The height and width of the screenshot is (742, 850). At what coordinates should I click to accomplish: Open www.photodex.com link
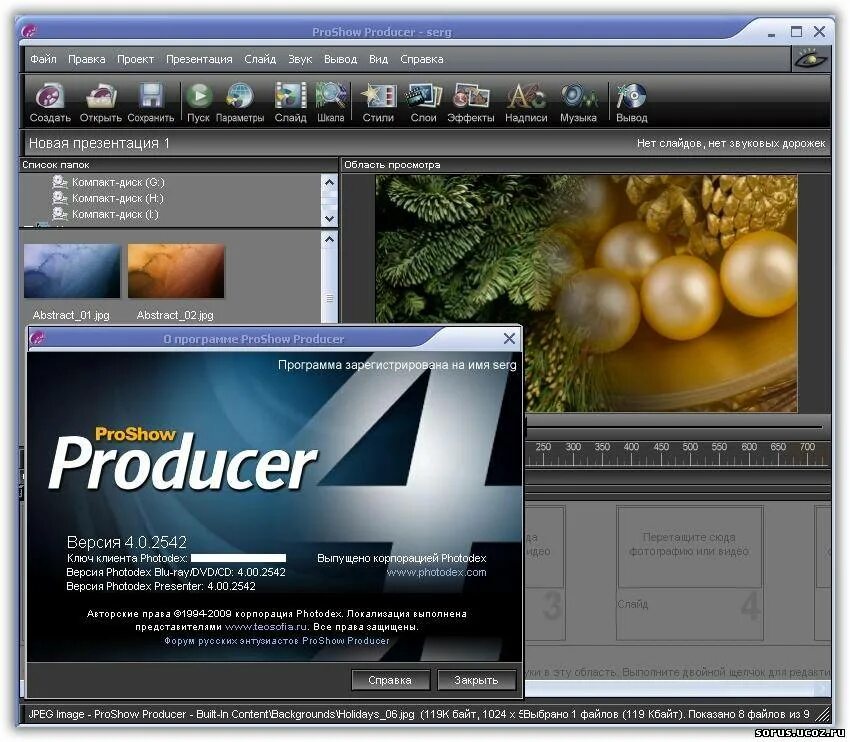436,572
